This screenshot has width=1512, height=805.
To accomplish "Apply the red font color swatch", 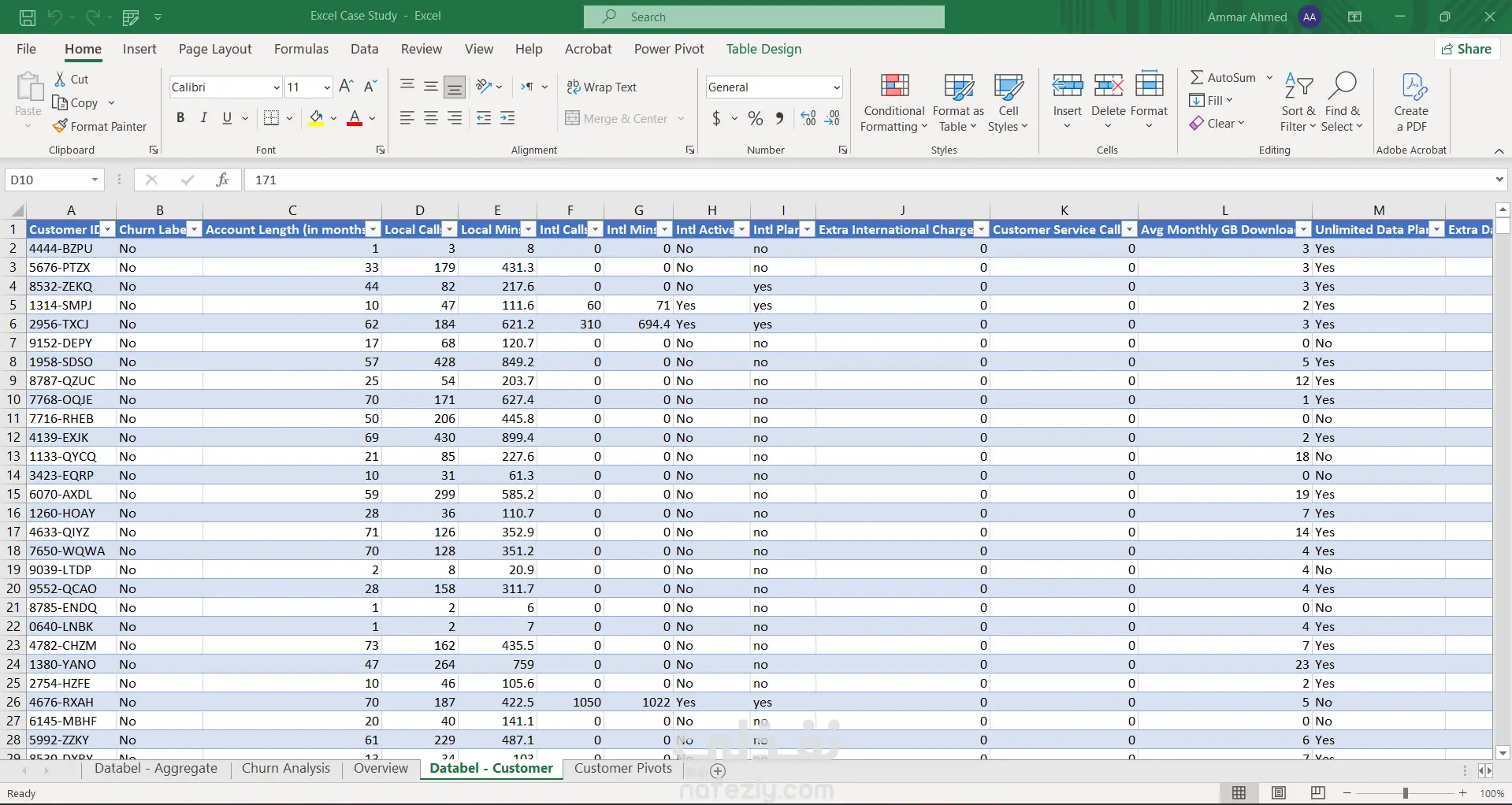I will (355, 118).
